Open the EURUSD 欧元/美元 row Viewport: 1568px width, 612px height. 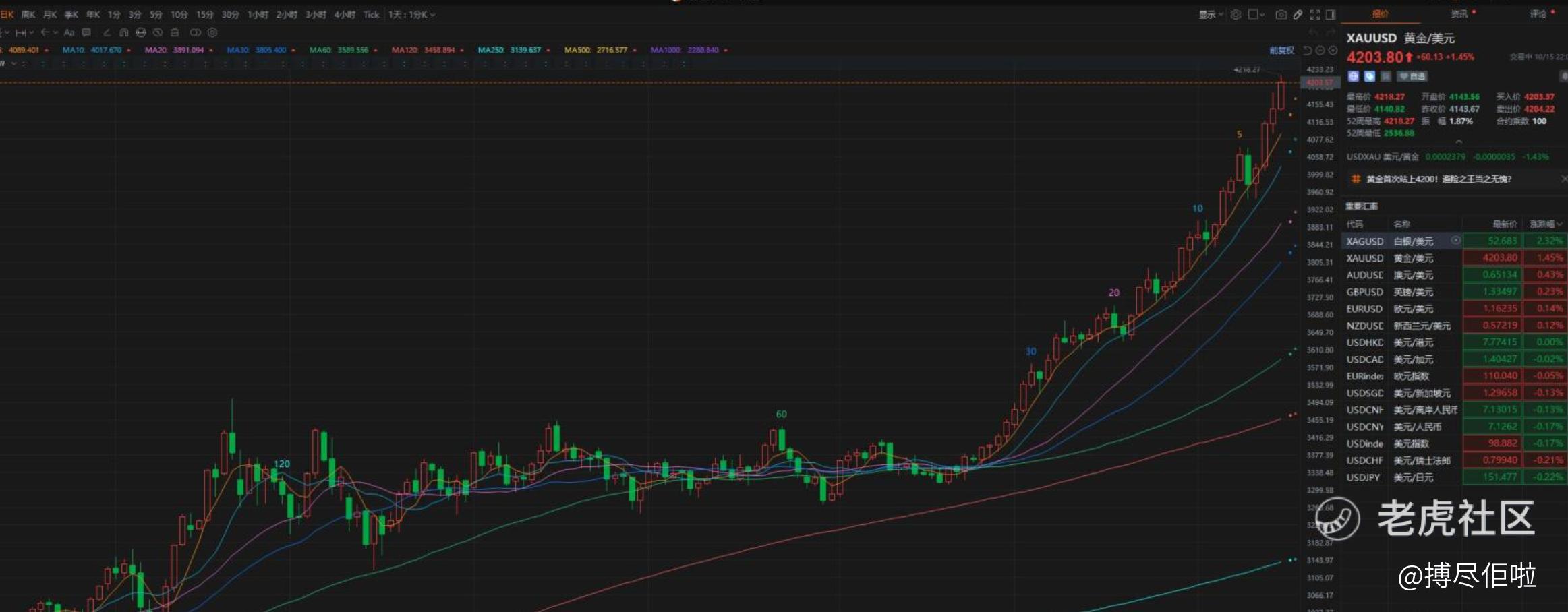1454,309
